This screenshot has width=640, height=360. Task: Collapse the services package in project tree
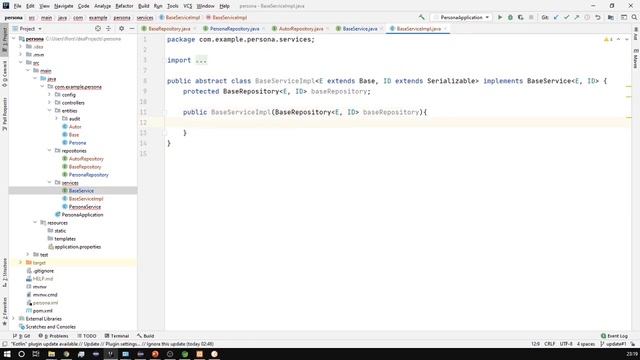tap(49, 182)
